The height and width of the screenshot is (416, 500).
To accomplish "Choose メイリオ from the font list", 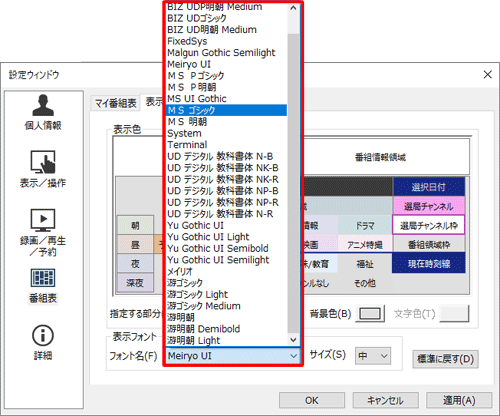I will click(x=226, y=271).
